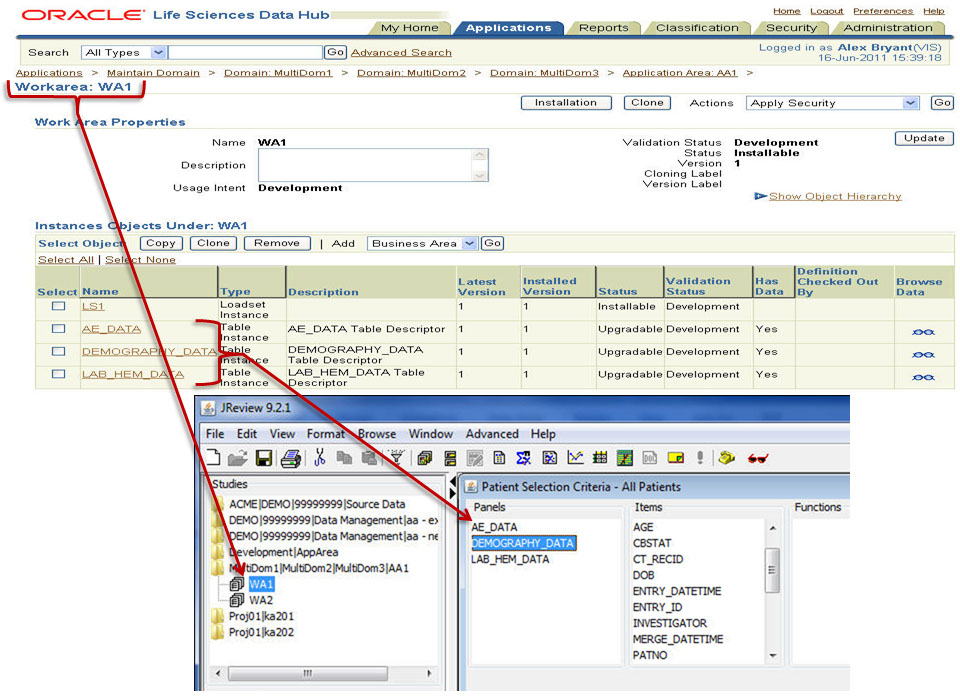Screen dimensions: 960x700
Task: Click the Paste icon in JReview toolbar
Action: (x=369, y=457)
